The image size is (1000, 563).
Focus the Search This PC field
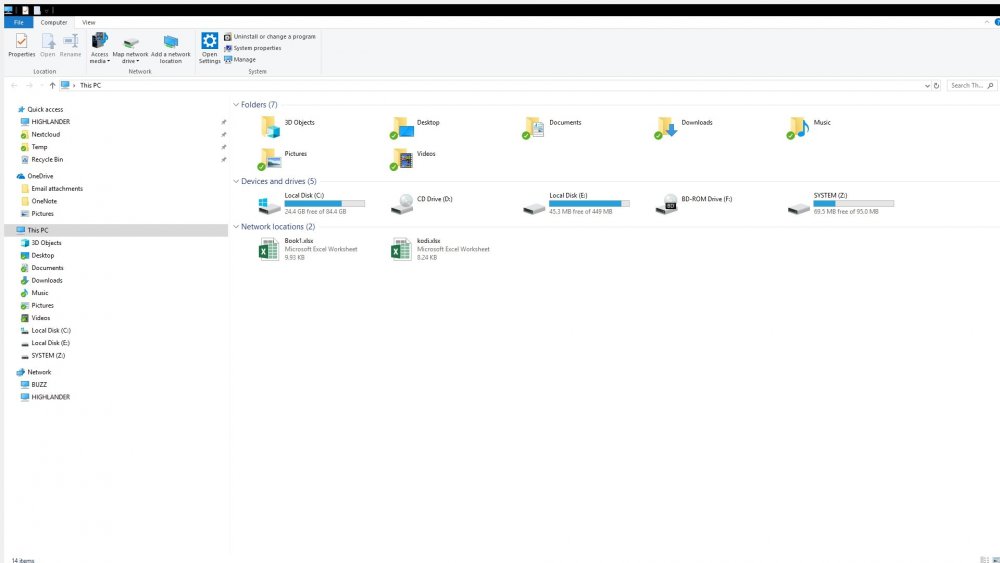click(971, 85)
